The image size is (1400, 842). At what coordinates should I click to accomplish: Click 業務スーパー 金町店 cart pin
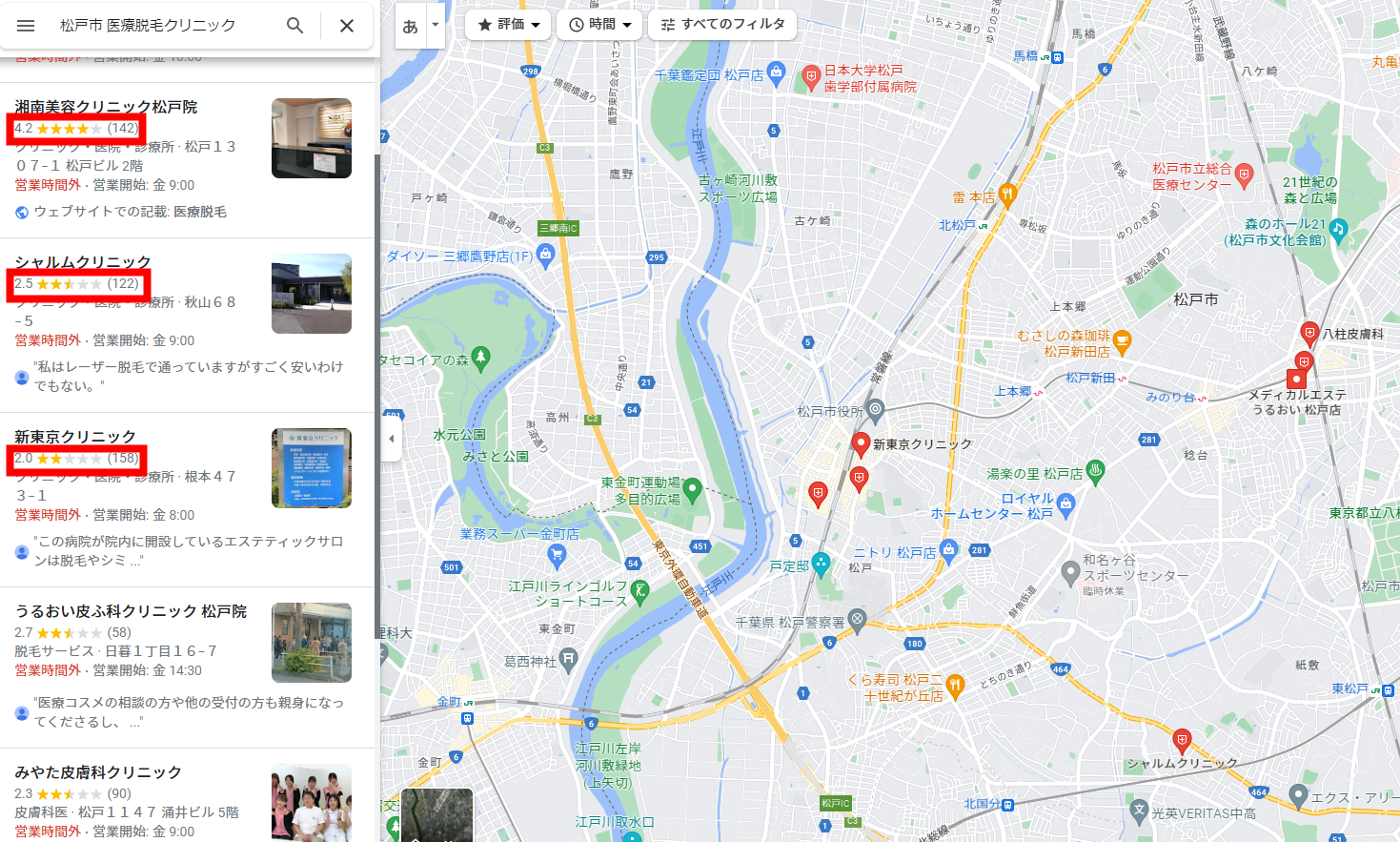click(557, 554)
